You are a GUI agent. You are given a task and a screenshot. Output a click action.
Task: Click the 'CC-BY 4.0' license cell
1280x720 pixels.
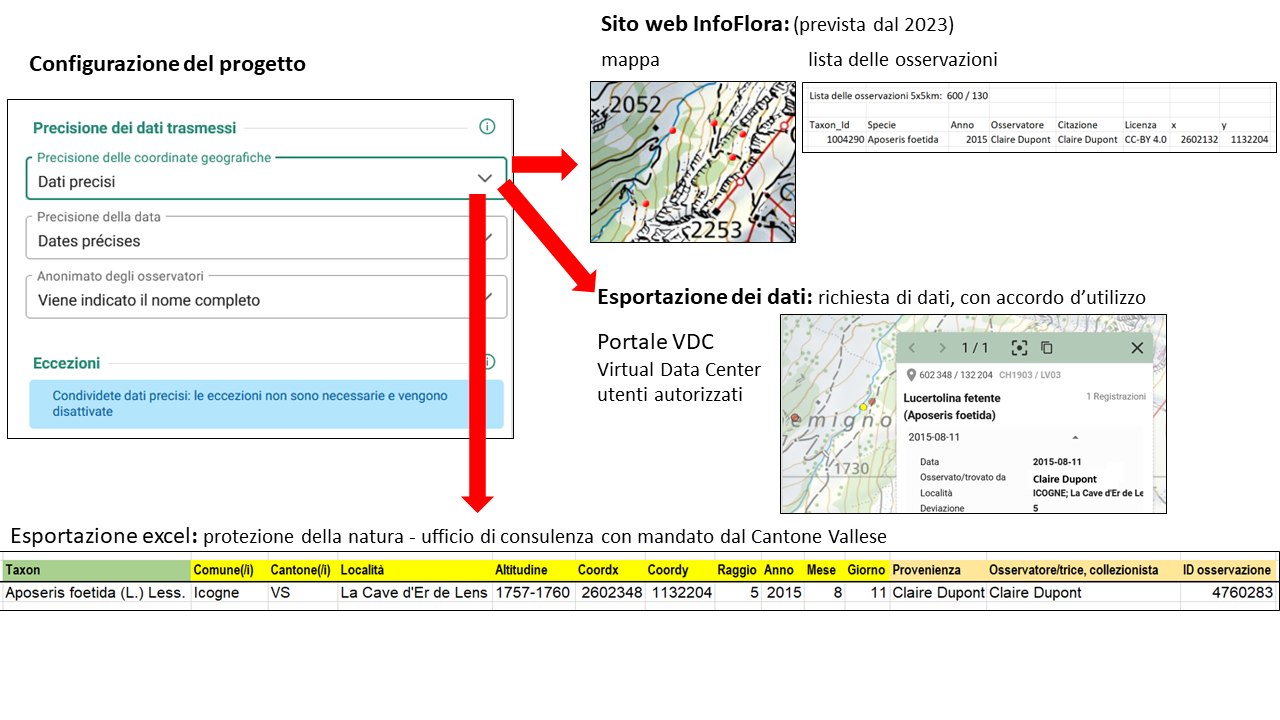[x=1146, y=140]
